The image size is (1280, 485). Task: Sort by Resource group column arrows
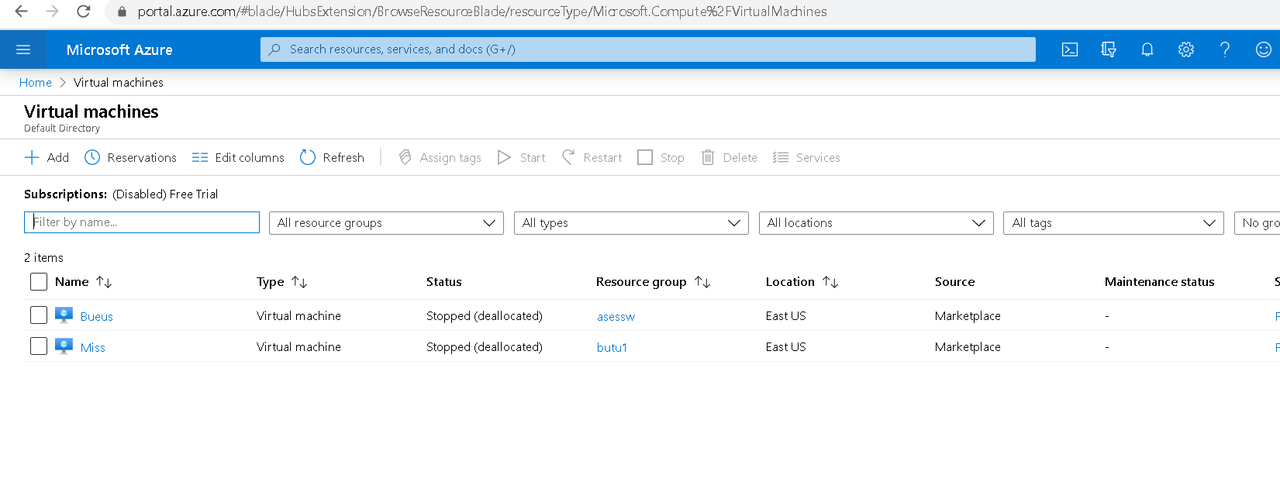click(702, 282)
